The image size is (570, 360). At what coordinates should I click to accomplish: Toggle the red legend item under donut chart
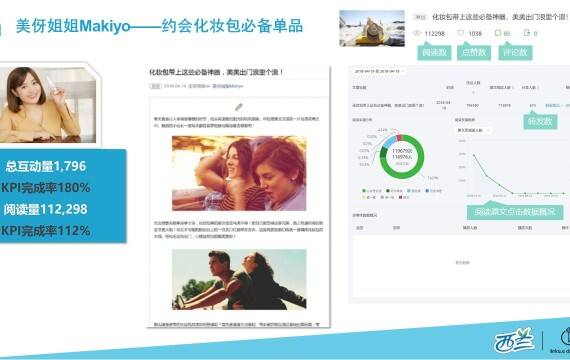pyautogui.click(x=400, y=197)
